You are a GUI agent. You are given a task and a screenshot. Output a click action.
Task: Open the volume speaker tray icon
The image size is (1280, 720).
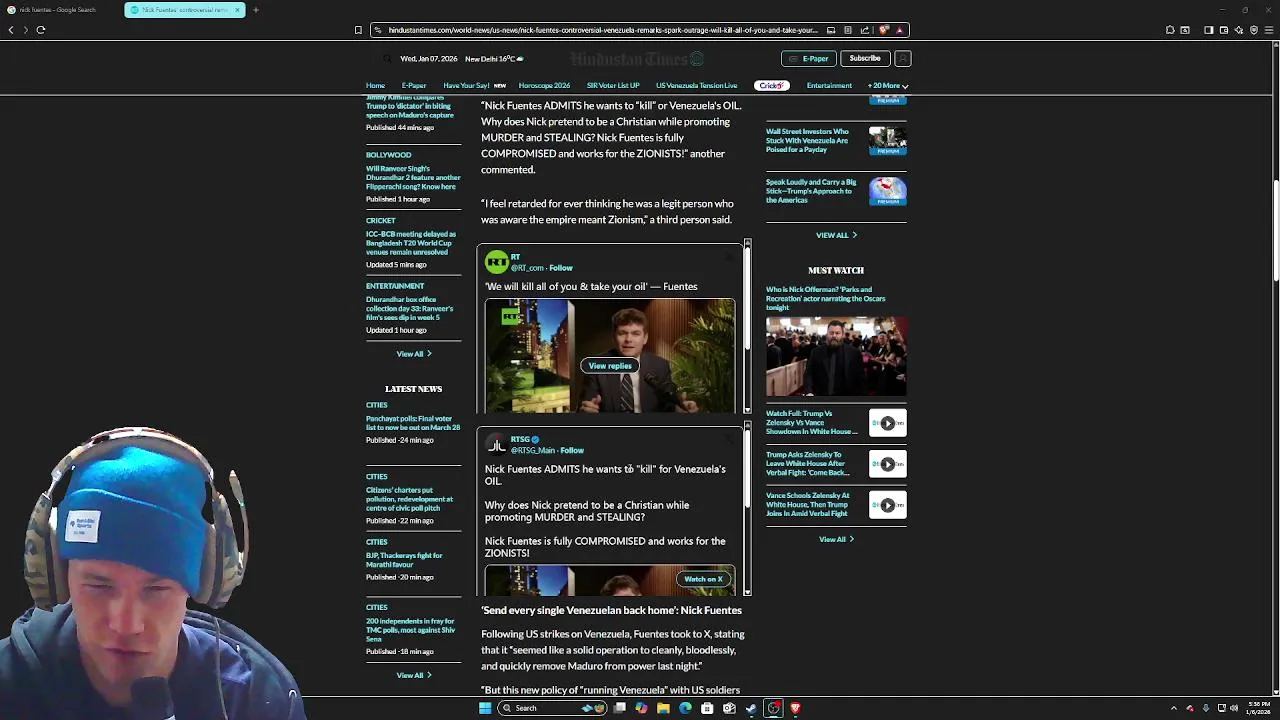click(1235, 708)
